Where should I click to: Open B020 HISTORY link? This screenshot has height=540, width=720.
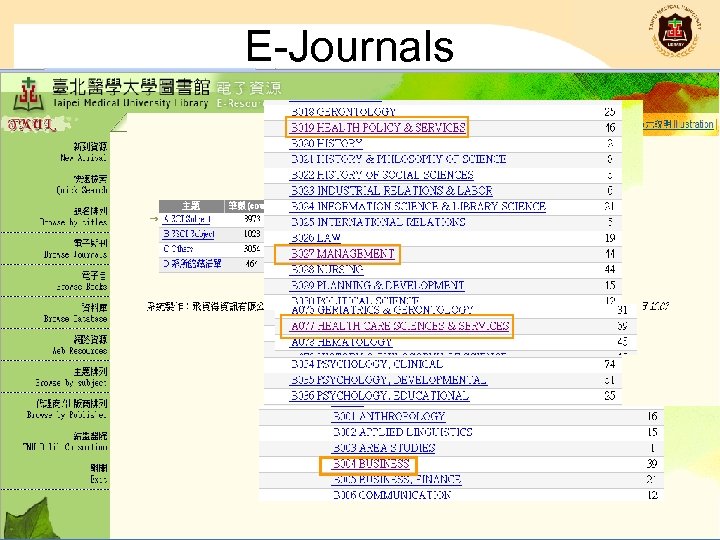pyautogui.click(x=326, y=143)
